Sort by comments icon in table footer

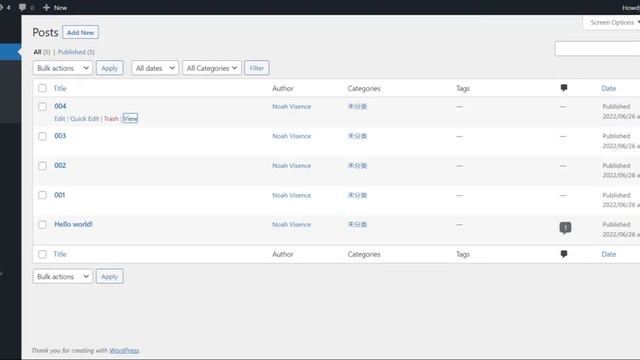pyautogui.click(x=564, y=254)
